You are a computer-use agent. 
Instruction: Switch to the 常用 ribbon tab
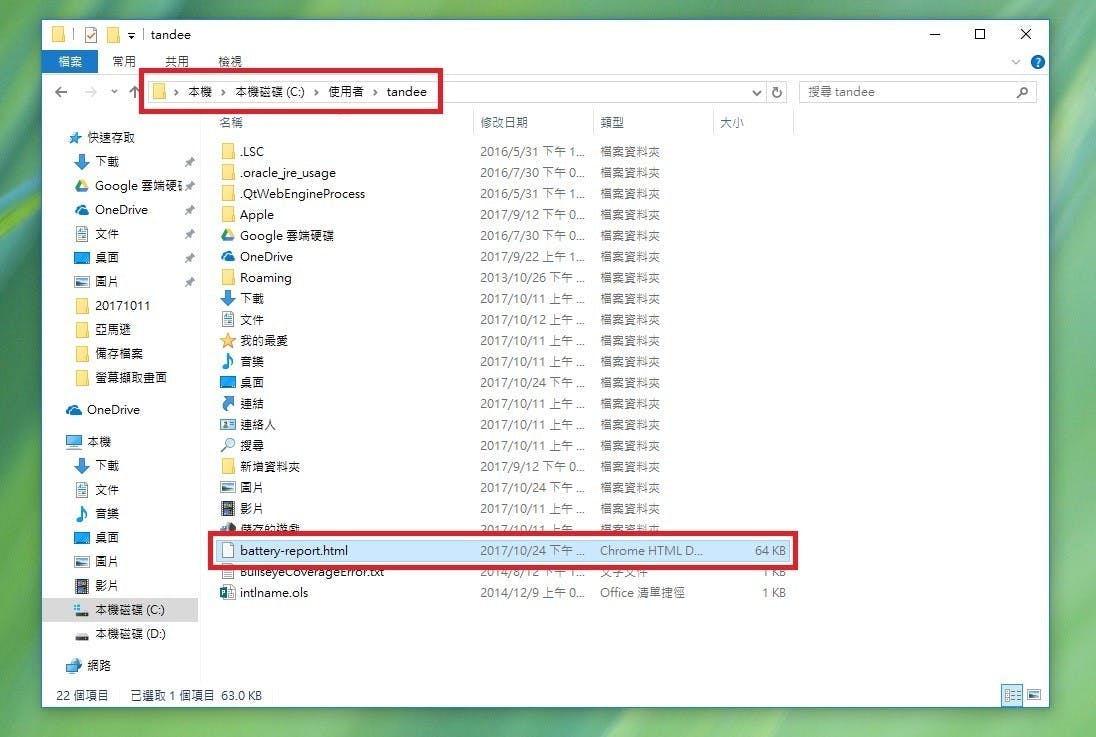[124, 62]
